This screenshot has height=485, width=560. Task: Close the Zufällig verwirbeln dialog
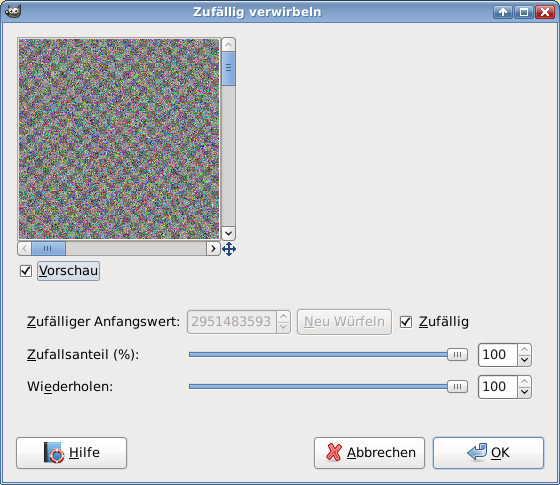tap(545, 12)
